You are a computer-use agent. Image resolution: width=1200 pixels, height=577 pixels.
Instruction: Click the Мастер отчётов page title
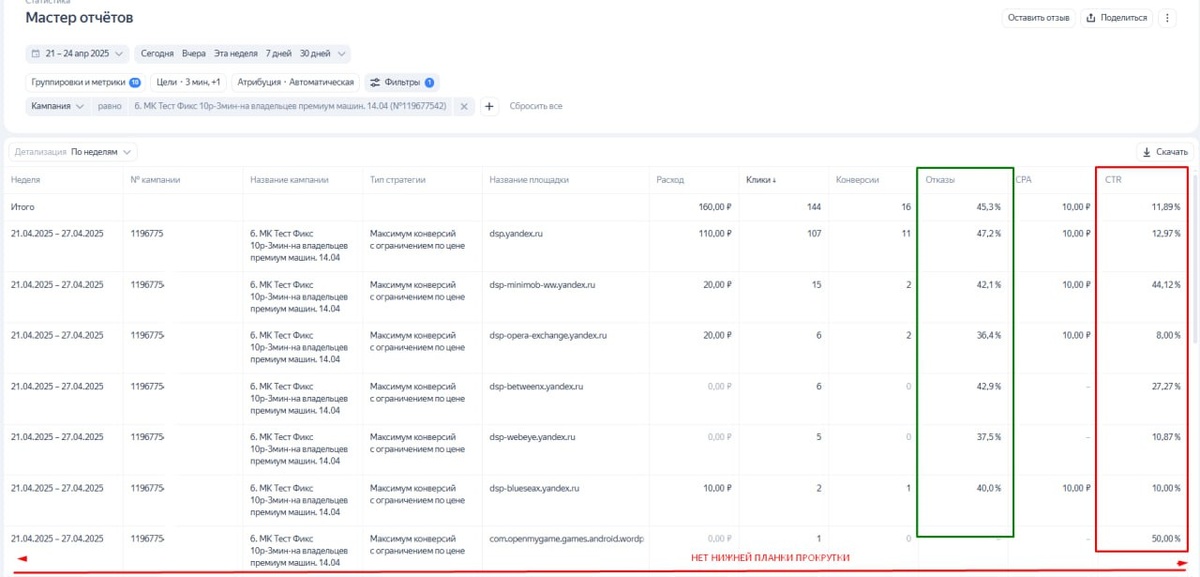[x=79, y=18]
